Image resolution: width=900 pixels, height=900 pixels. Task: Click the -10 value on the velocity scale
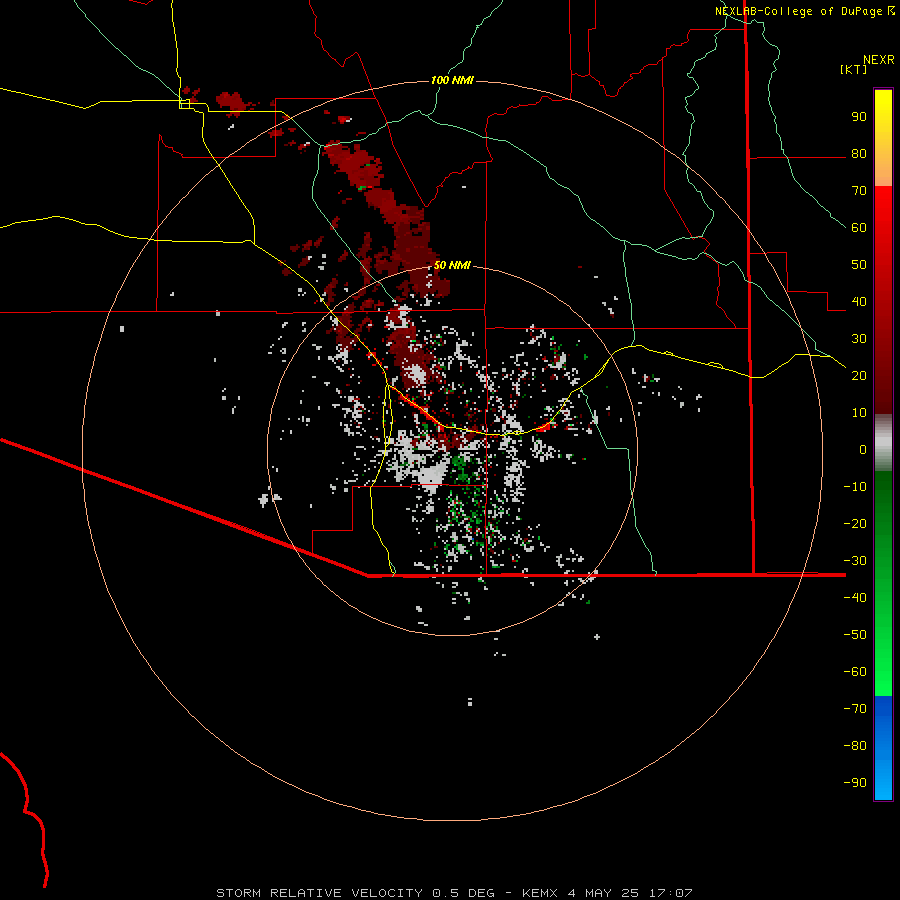[x=855, y=487]
